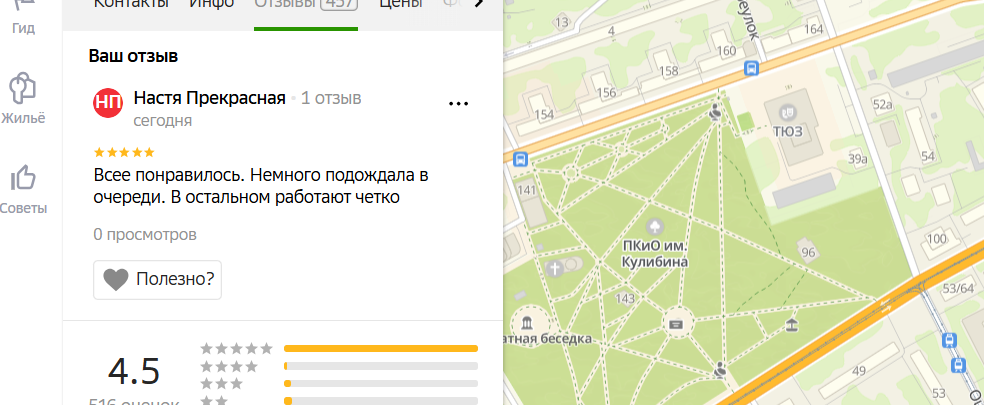The width and height of the screenshot is (984, 405).
Task: Select the ПКиО им. Кулибина park marker
Action: click(x=655, y=226)
